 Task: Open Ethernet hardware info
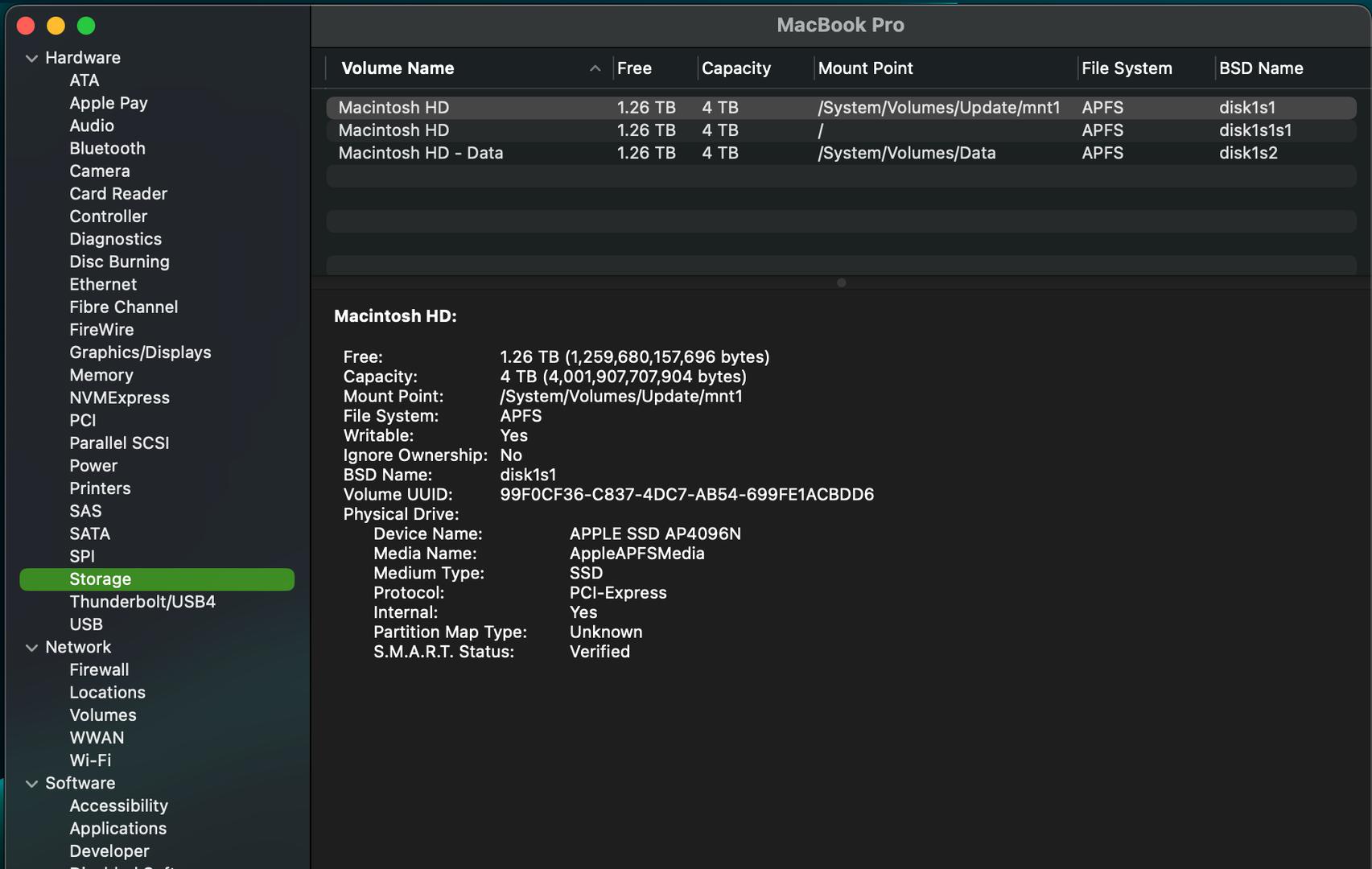103,284
